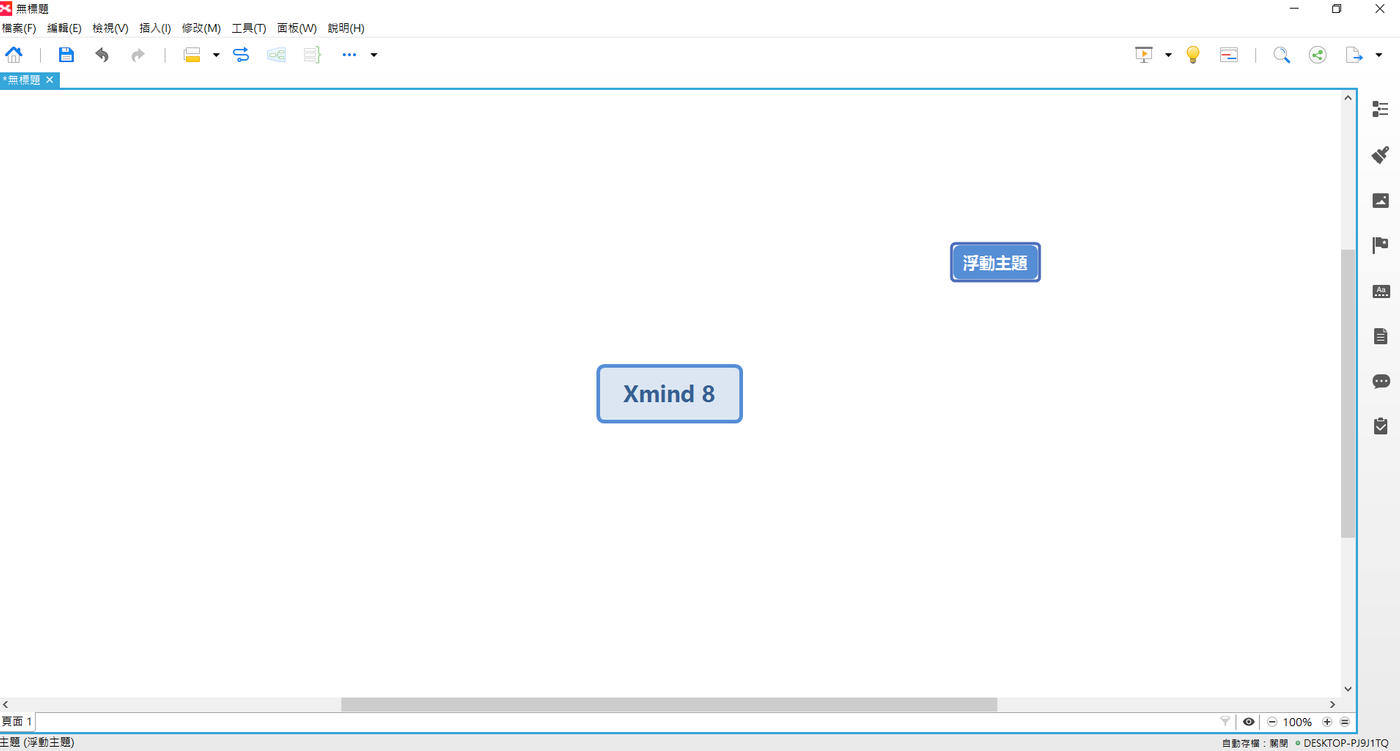
Task: Open the topic insert dropdown arrow
Action: (216, 55)
